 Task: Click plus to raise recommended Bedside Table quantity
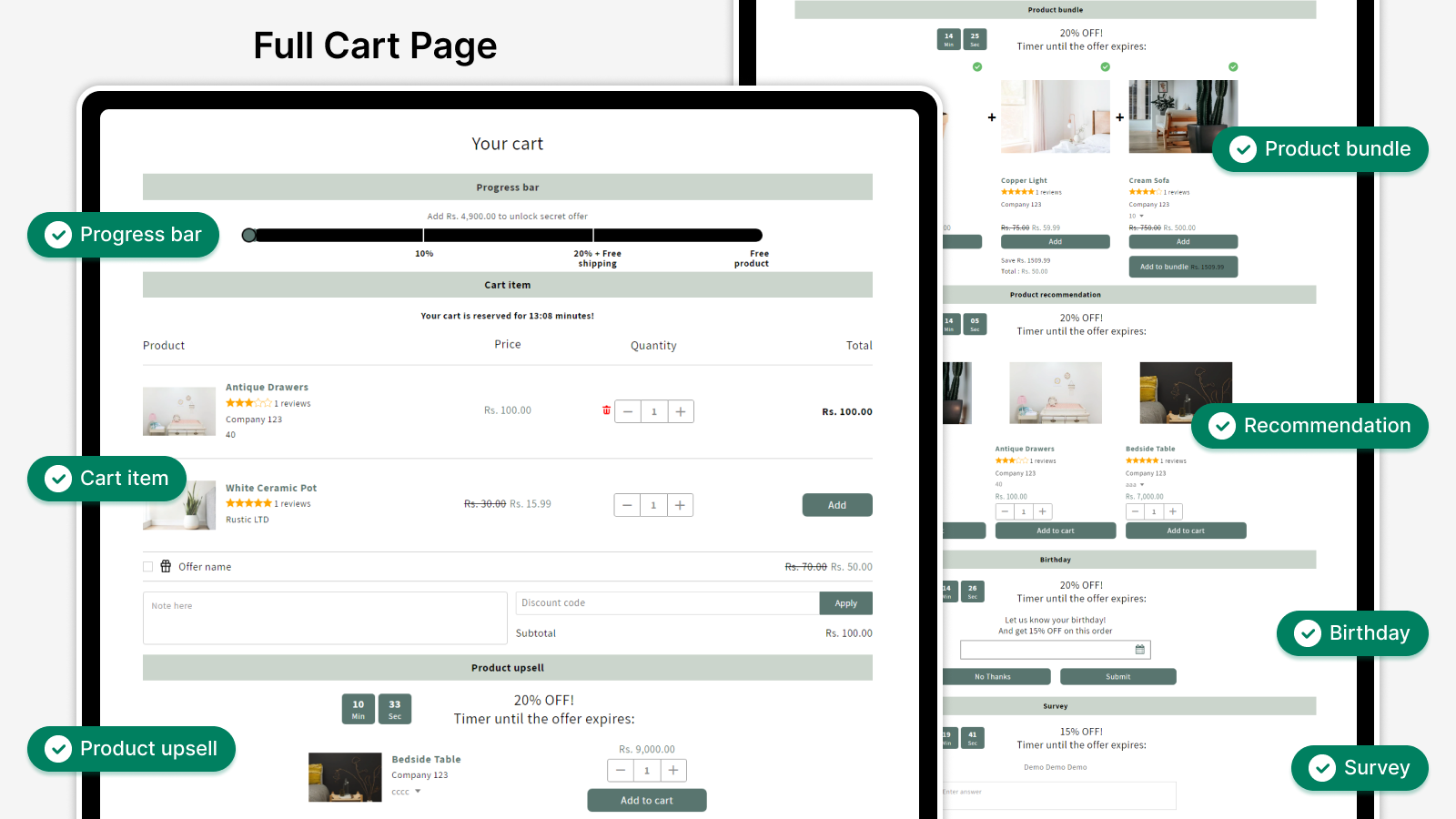[x=1173, y=511]
